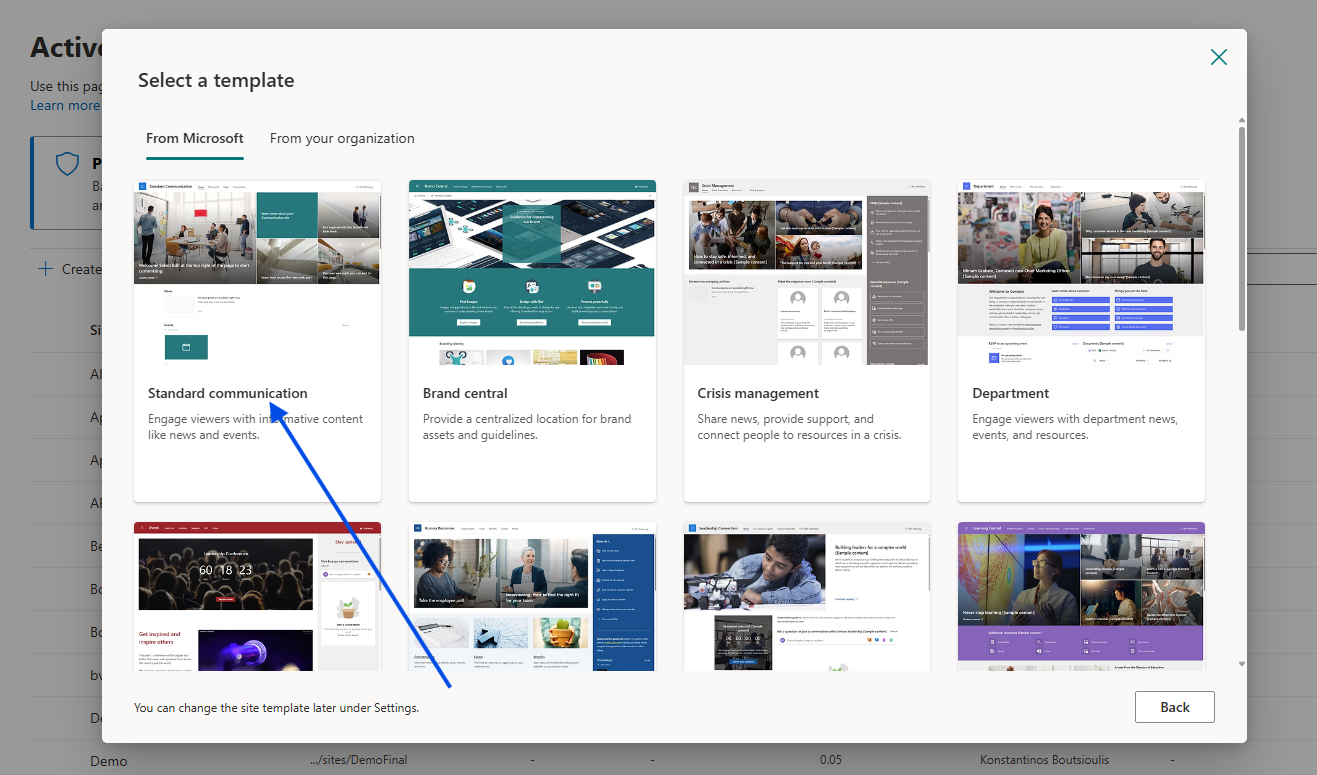Click the scrollbar down arrow in the dialog
Image resolution: width=1317 pixels, height=775 pixels.
pyautogui.click(x=1242, y=663)
